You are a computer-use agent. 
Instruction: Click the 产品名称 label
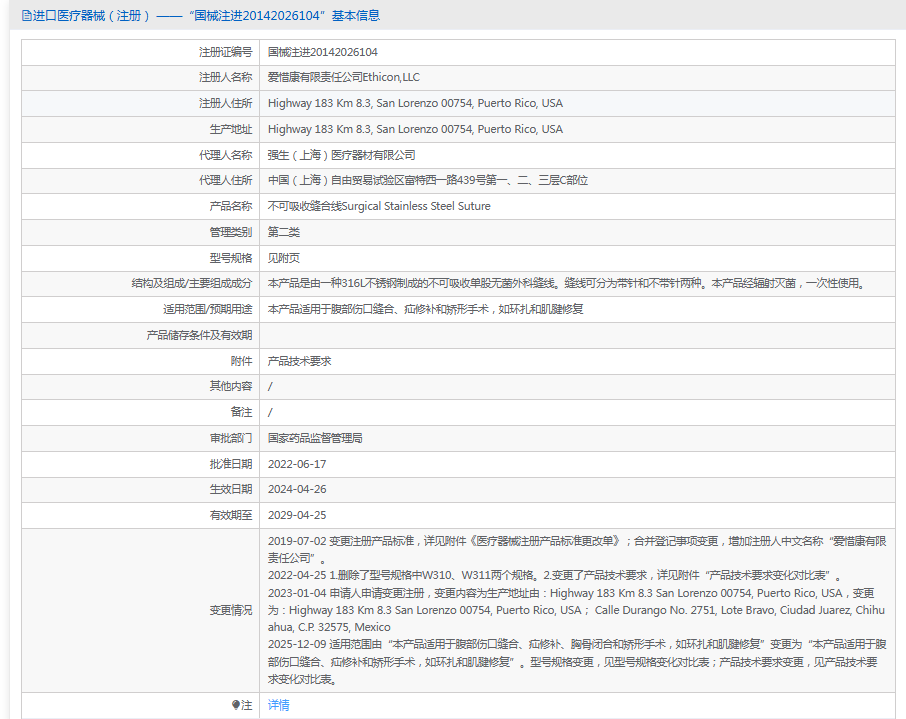(x=231, y=206)
